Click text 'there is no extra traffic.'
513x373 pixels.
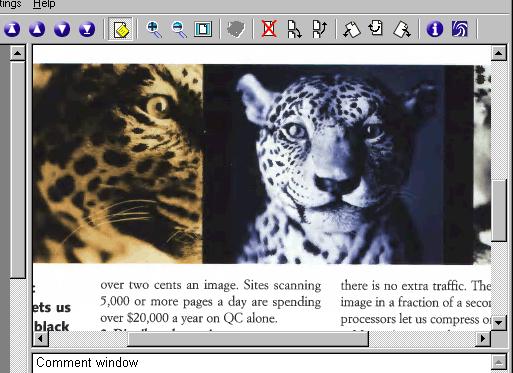coord(403,286)
